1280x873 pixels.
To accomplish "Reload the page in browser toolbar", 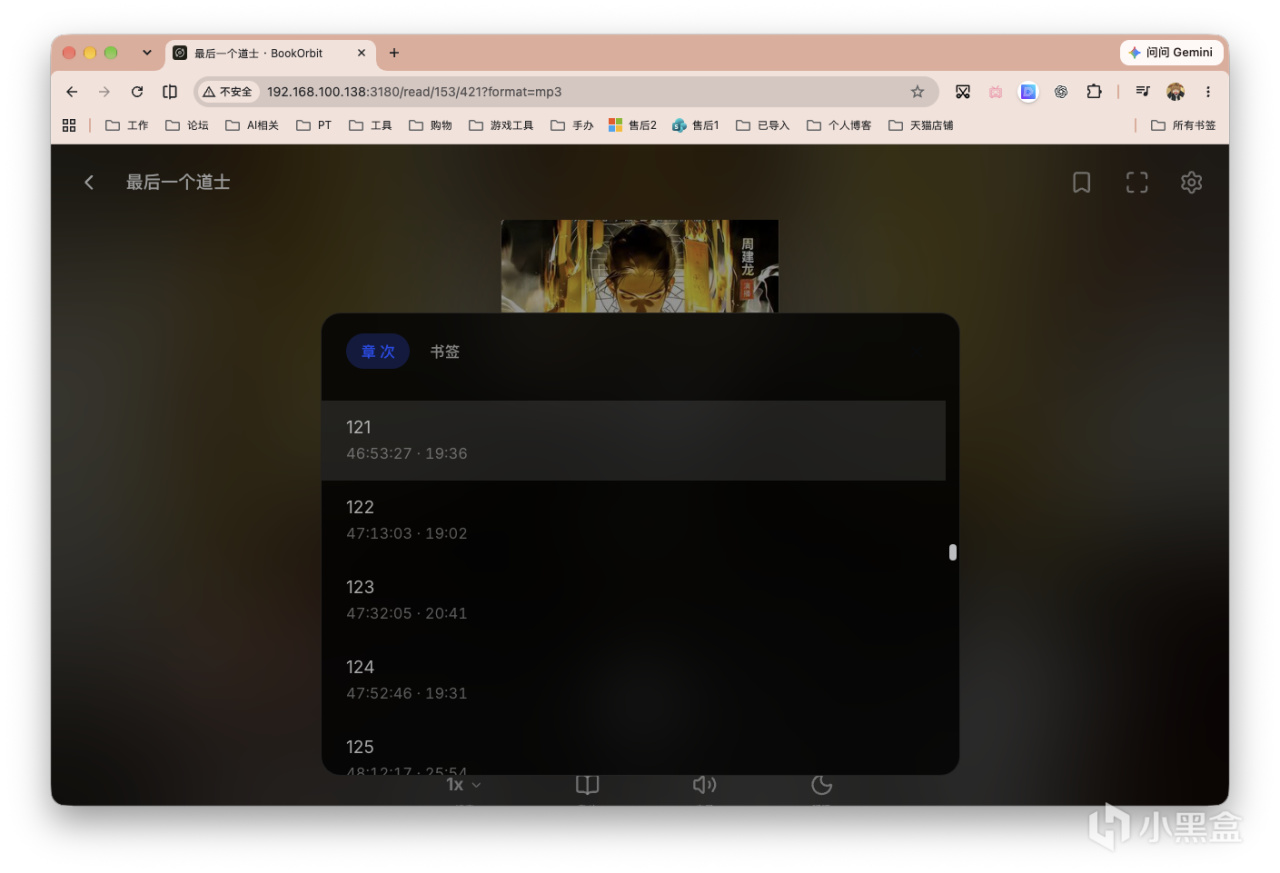I will [137, 91].
